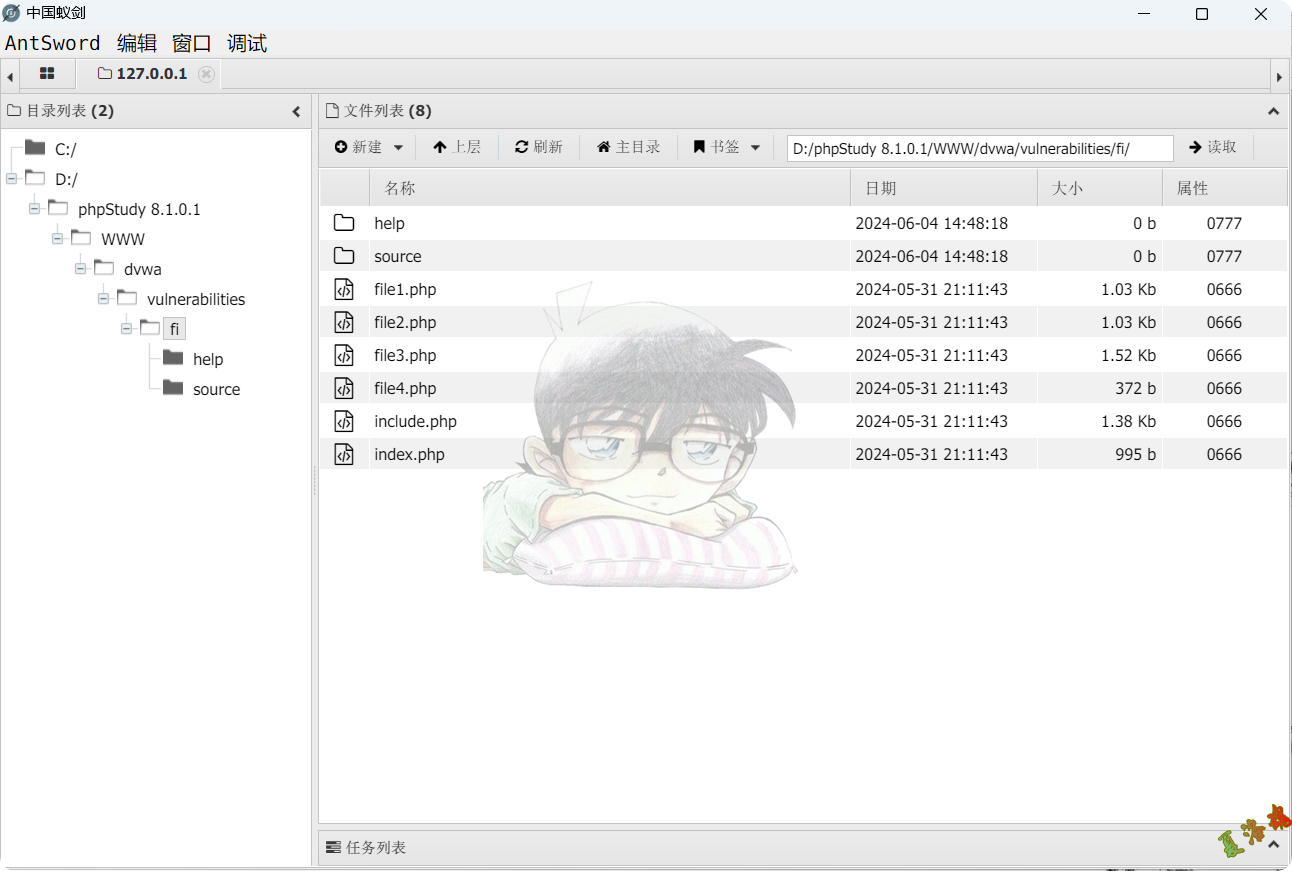This screenshot has width=1292, height=871.
Task: Collapse the WWW tree node
Action: click(x=57, y=239)
